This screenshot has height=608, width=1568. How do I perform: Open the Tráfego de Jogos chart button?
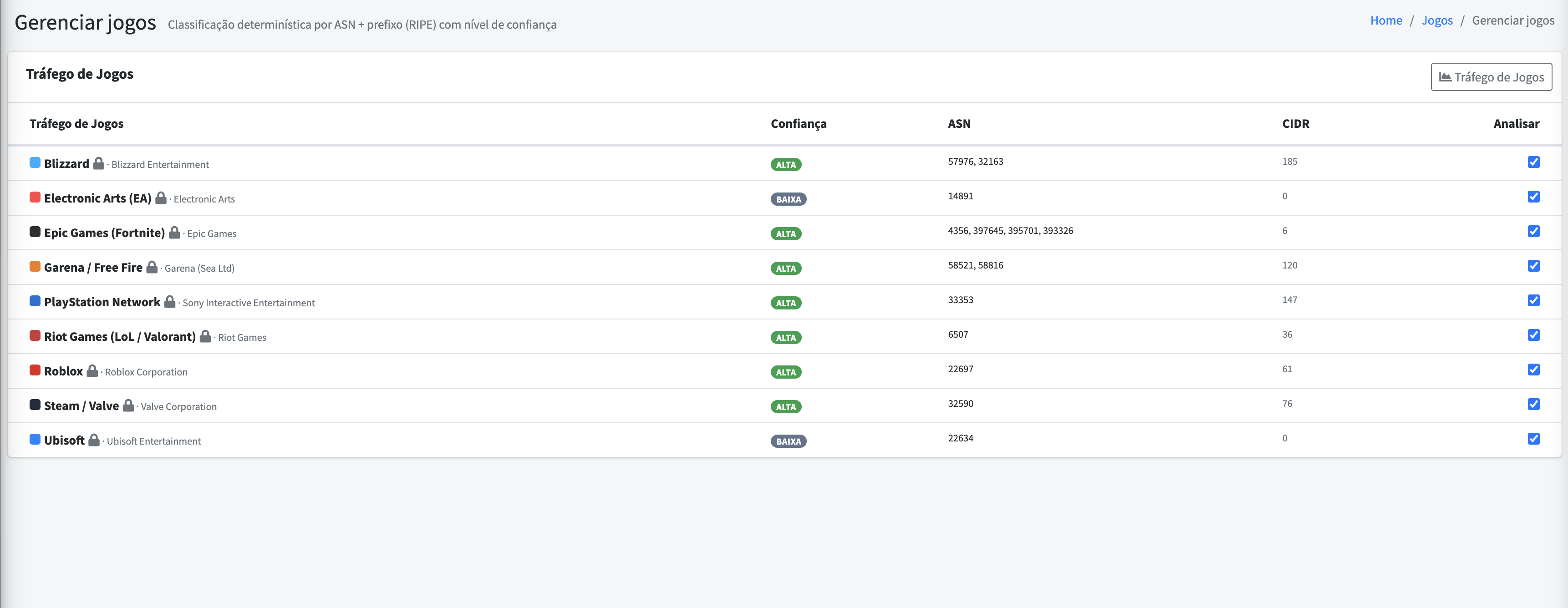tap(1491, 77)
